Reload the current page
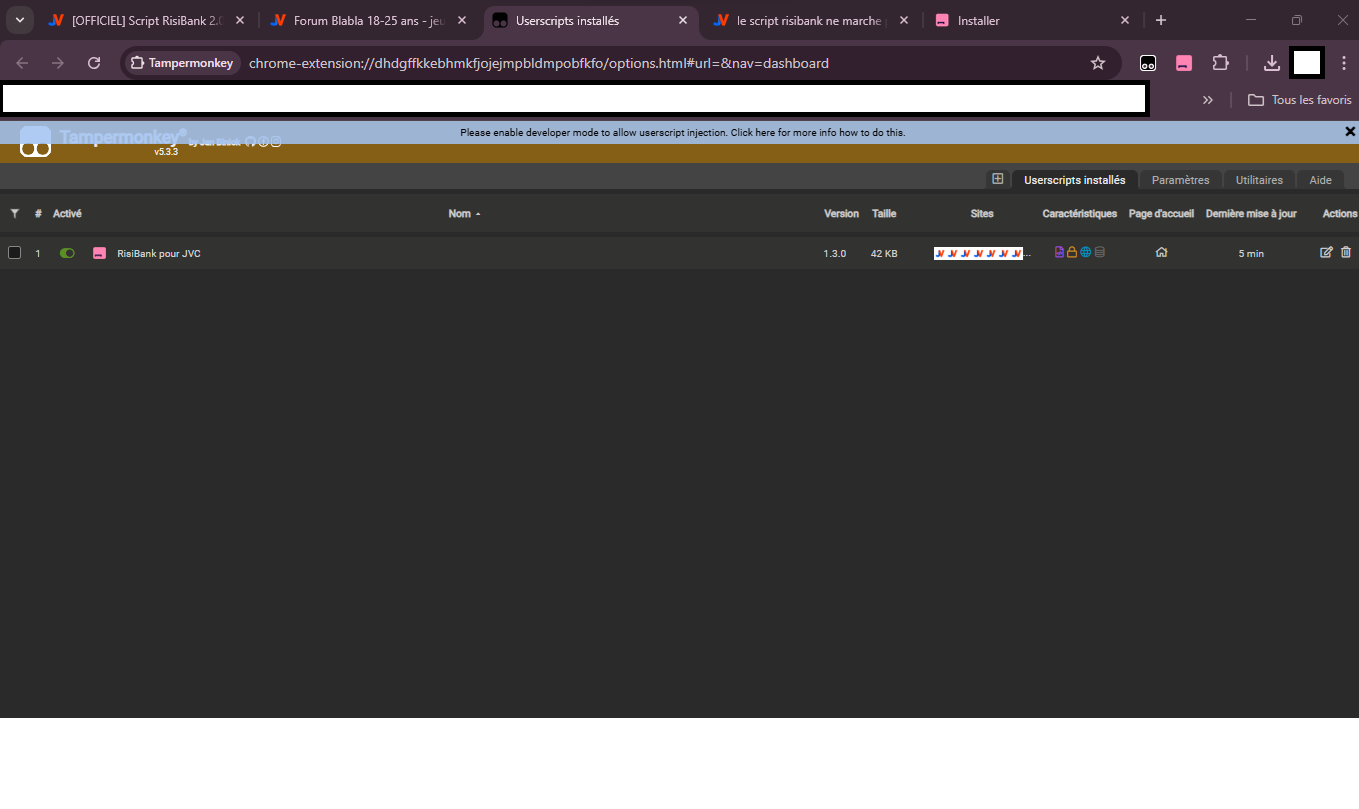Screen dimensions: 1359x809 [x=94, y=63]
